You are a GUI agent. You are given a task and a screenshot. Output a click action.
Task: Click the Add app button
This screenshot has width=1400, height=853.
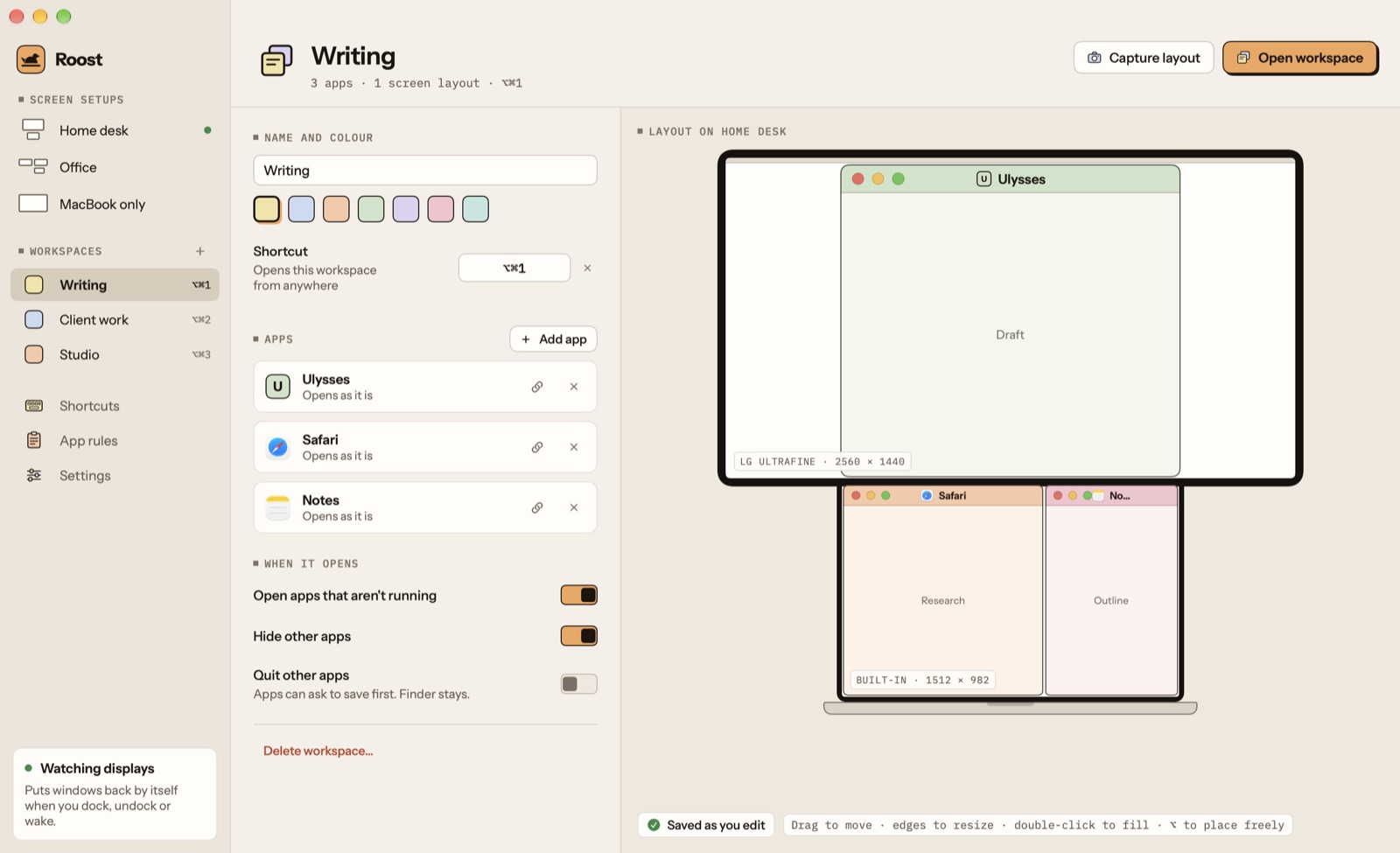554,339
